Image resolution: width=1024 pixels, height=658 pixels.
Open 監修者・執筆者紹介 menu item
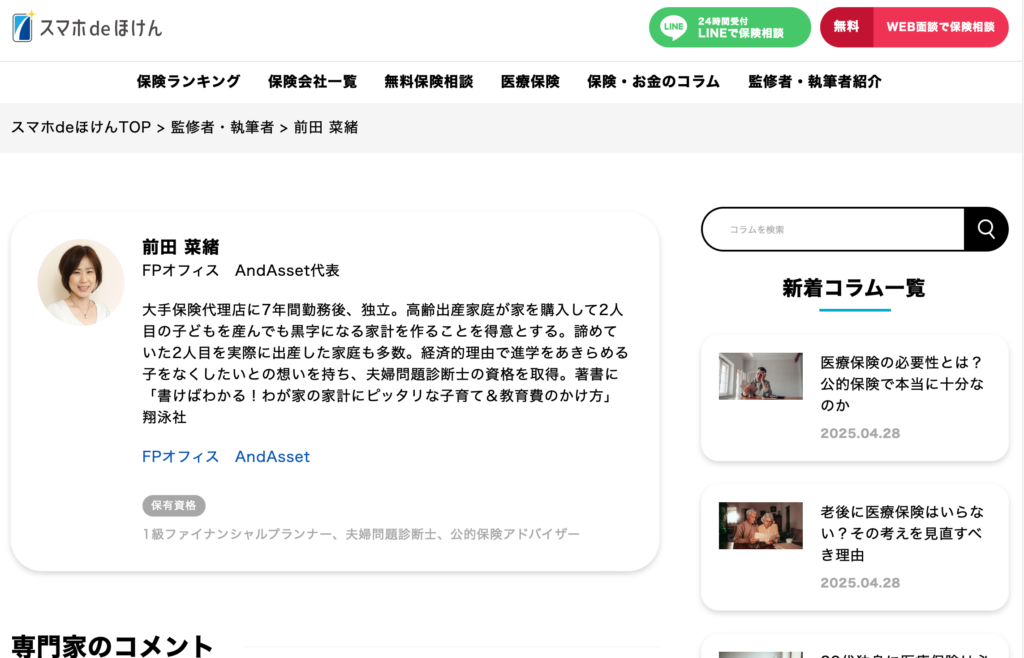[x=814, y=82]
